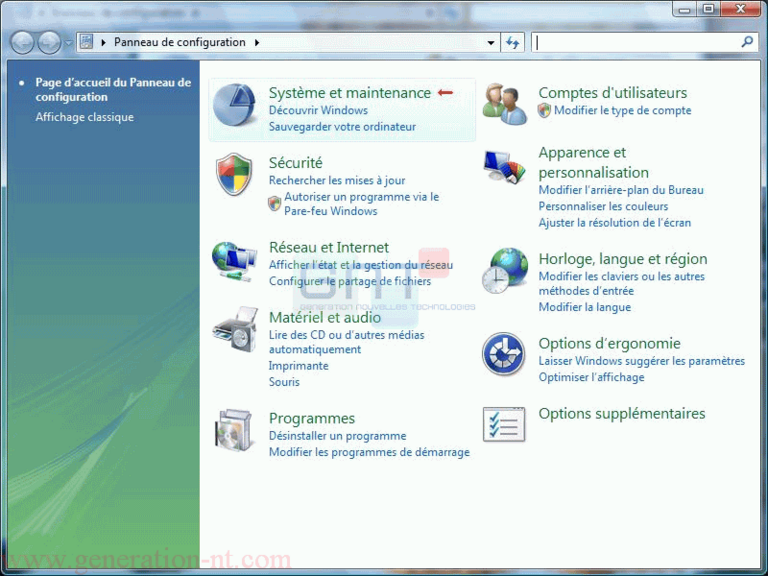Open Apparence et personnalisation heading
Viewport: 768px width, 576px height.
point(594,162)
